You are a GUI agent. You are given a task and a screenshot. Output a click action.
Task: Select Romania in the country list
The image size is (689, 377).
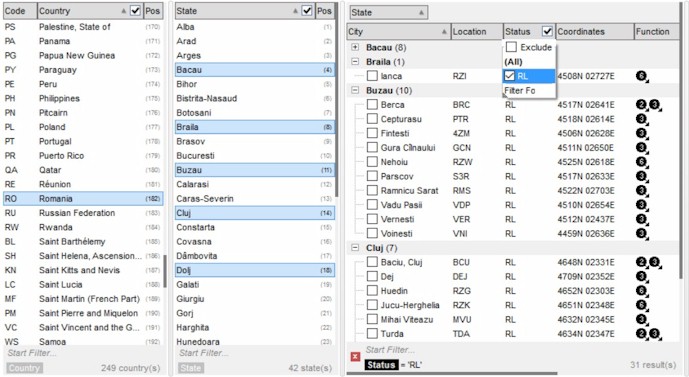pyautogui.click(x=83, y=199)
